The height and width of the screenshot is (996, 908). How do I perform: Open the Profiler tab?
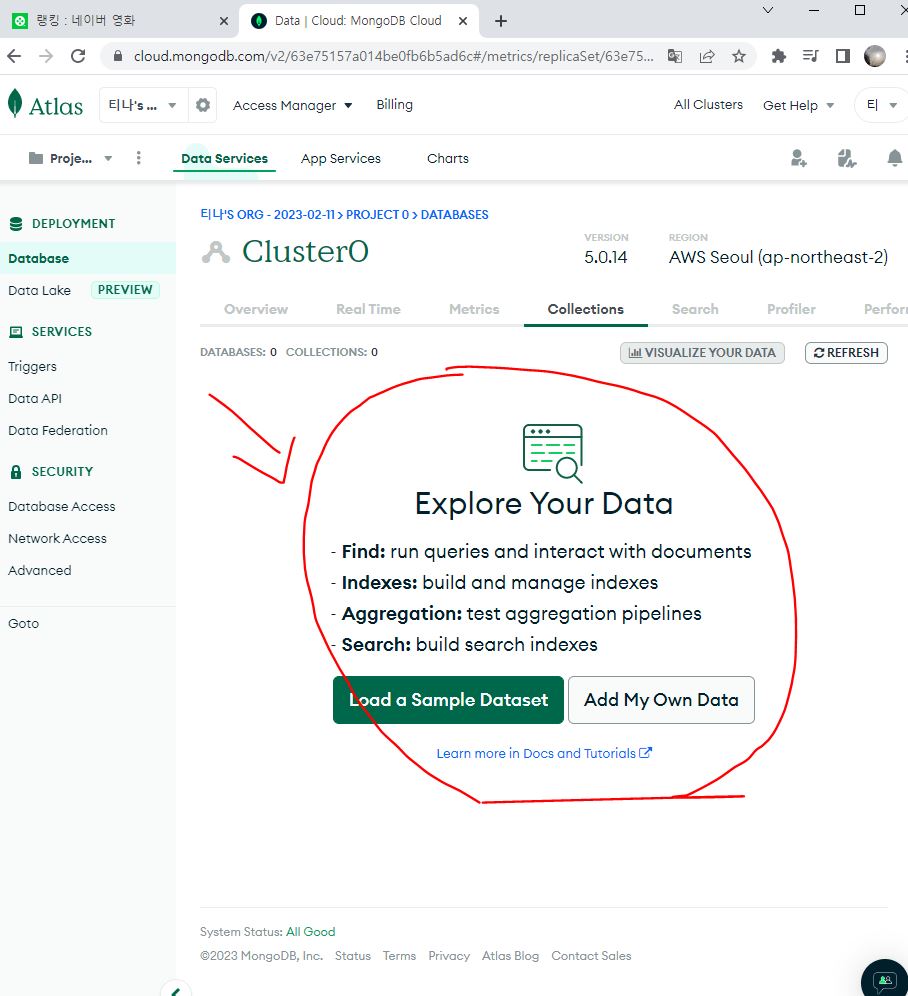coord(791,309)
